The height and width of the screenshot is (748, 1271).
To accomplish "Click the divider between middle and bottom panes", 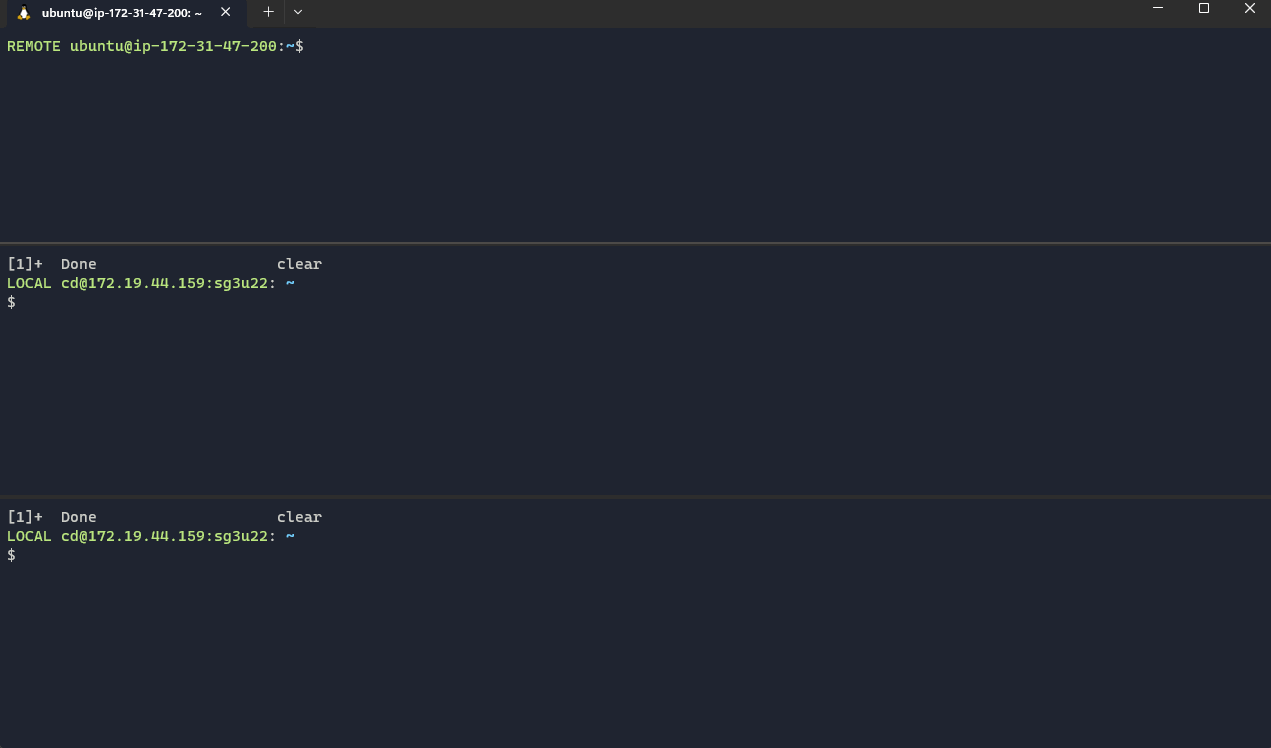I will pos(635,496).
